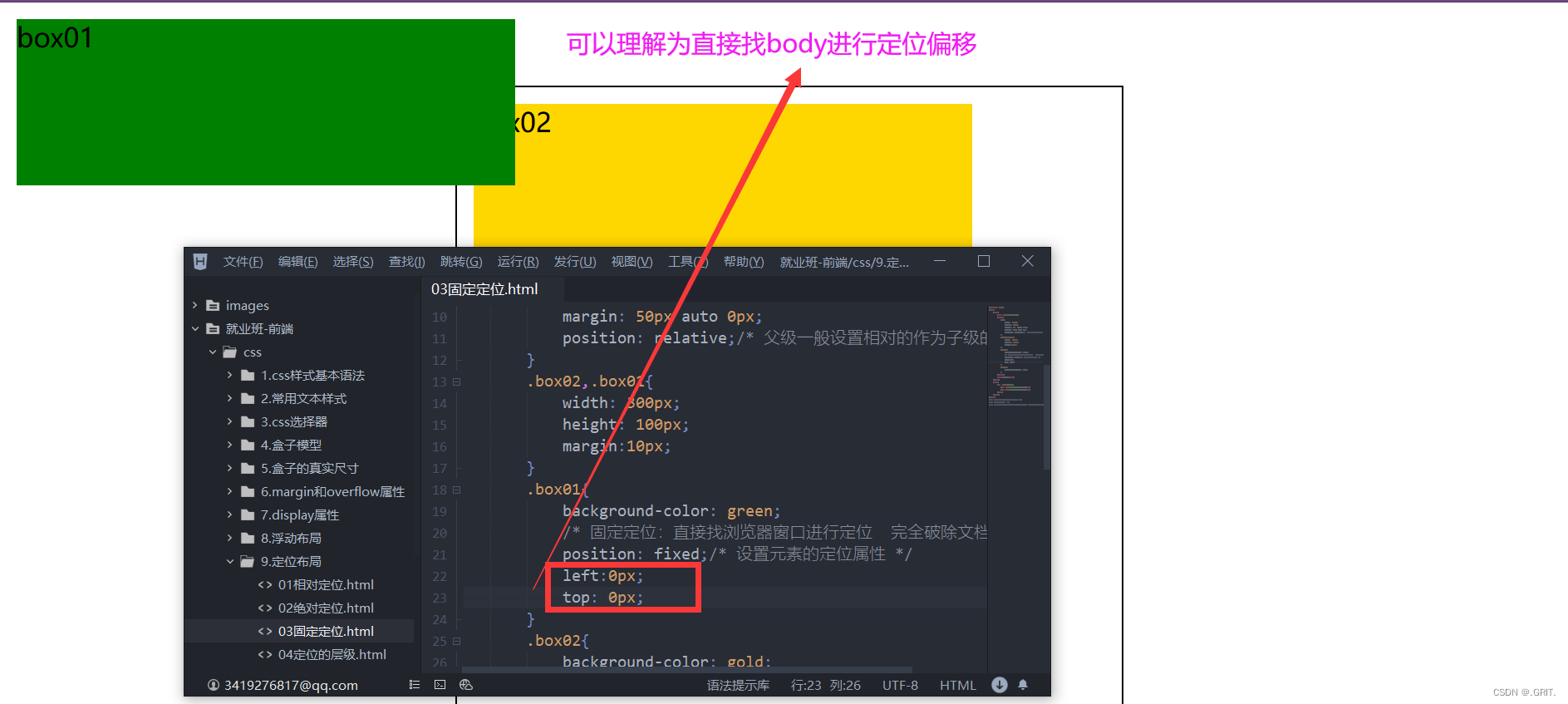Open the 帮助(Y) menu
The width and height of the screenshot is (1568, 704).
pyautogui.click(x=744, y=262)
